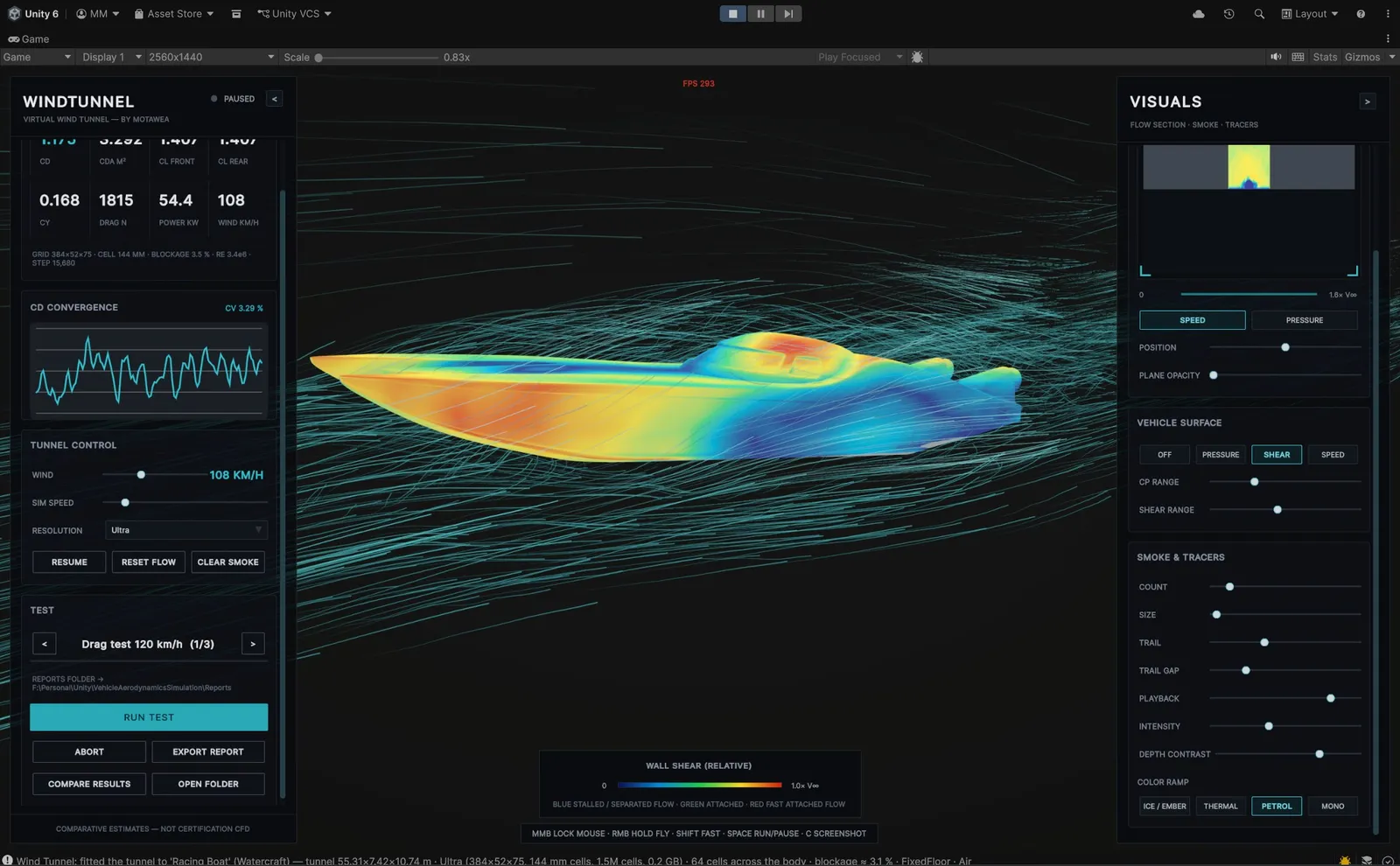Click the console message icon in status bar
1400x866 pixels.
tap(7, 860)
